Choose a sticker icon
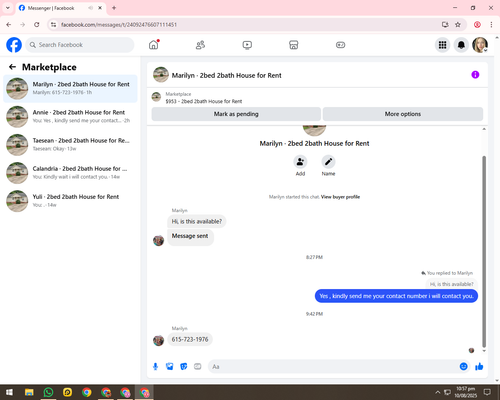Image resolution: width=500 pixels, height=400 pixels. point(184,367)
